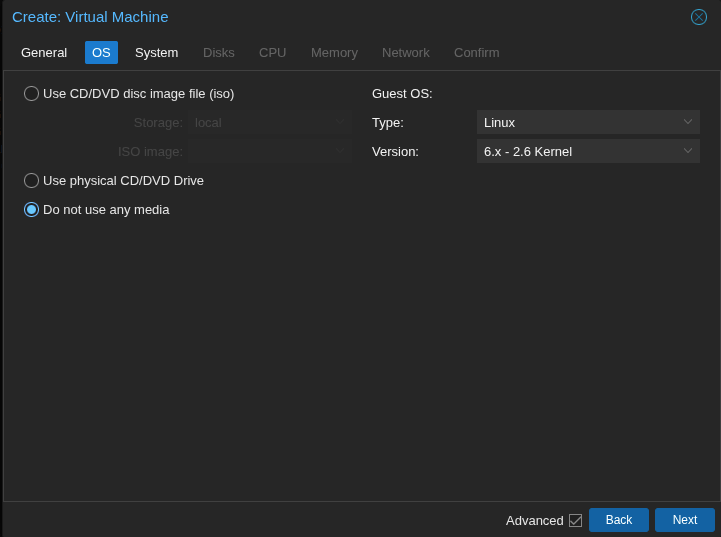
Task: Choose Do not use any media
Action: point(32,210)
